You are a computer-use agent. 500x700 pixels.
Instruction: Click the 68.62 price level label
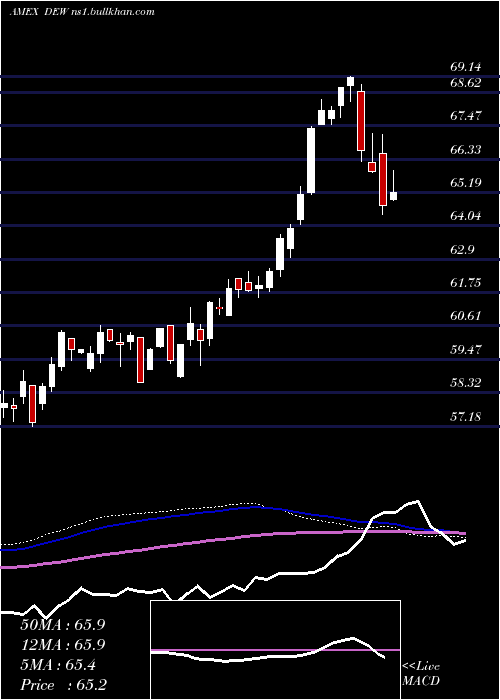pos(466,83)
